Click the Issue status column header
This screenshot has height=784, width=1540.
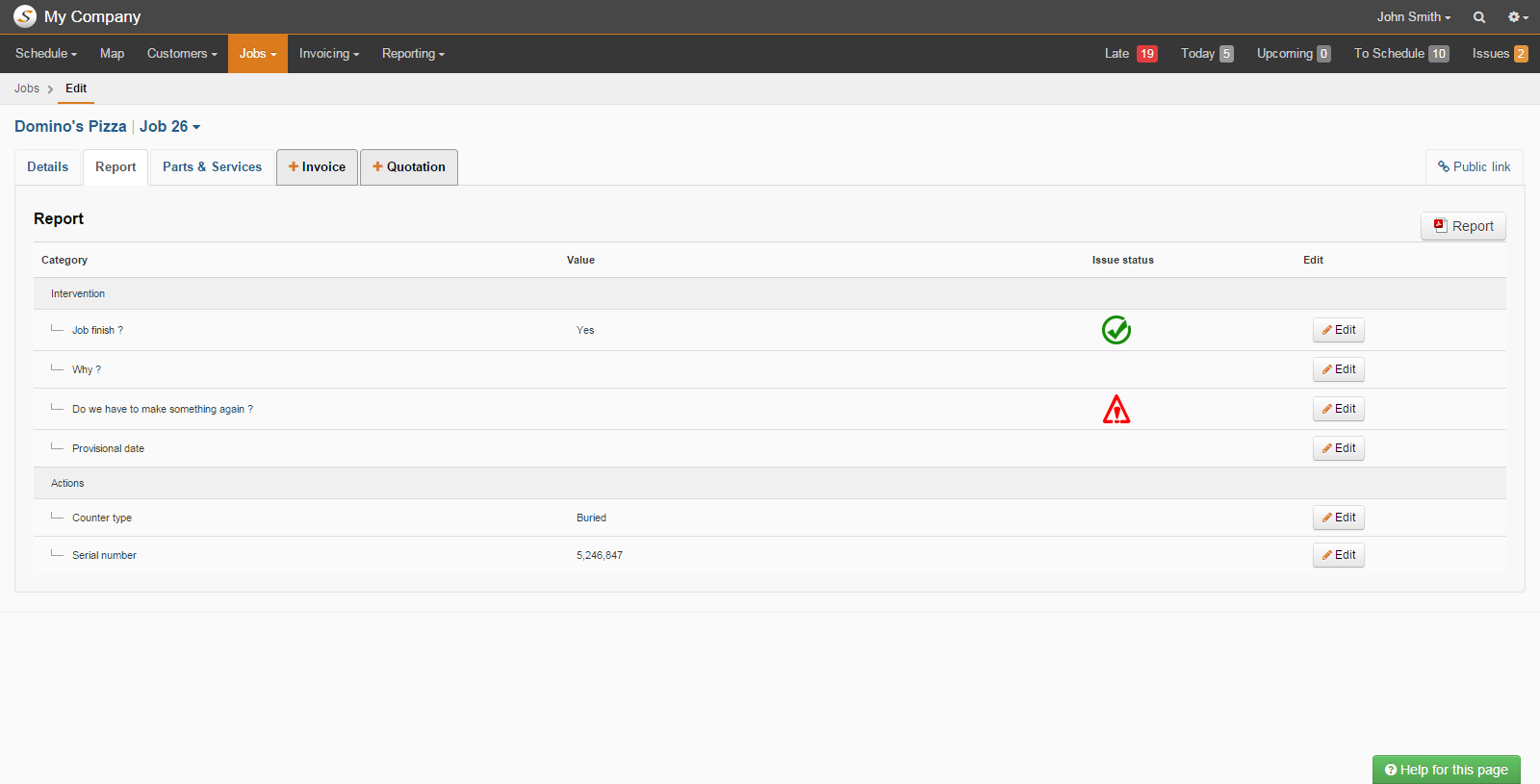click(x=1122, y=260)
